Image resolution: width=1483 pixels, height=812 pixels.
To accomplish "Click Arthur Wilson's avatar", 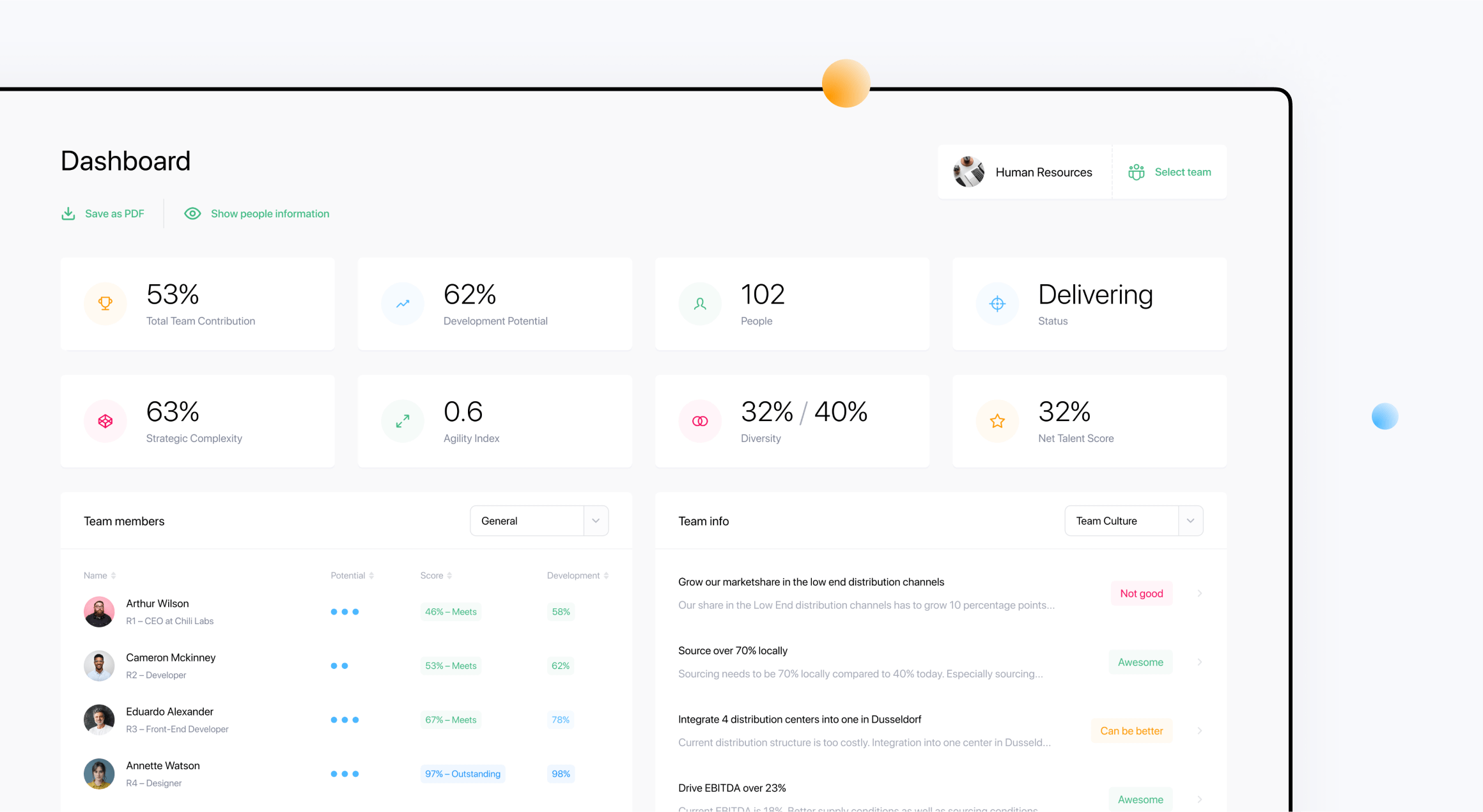I will pos(99,611).
